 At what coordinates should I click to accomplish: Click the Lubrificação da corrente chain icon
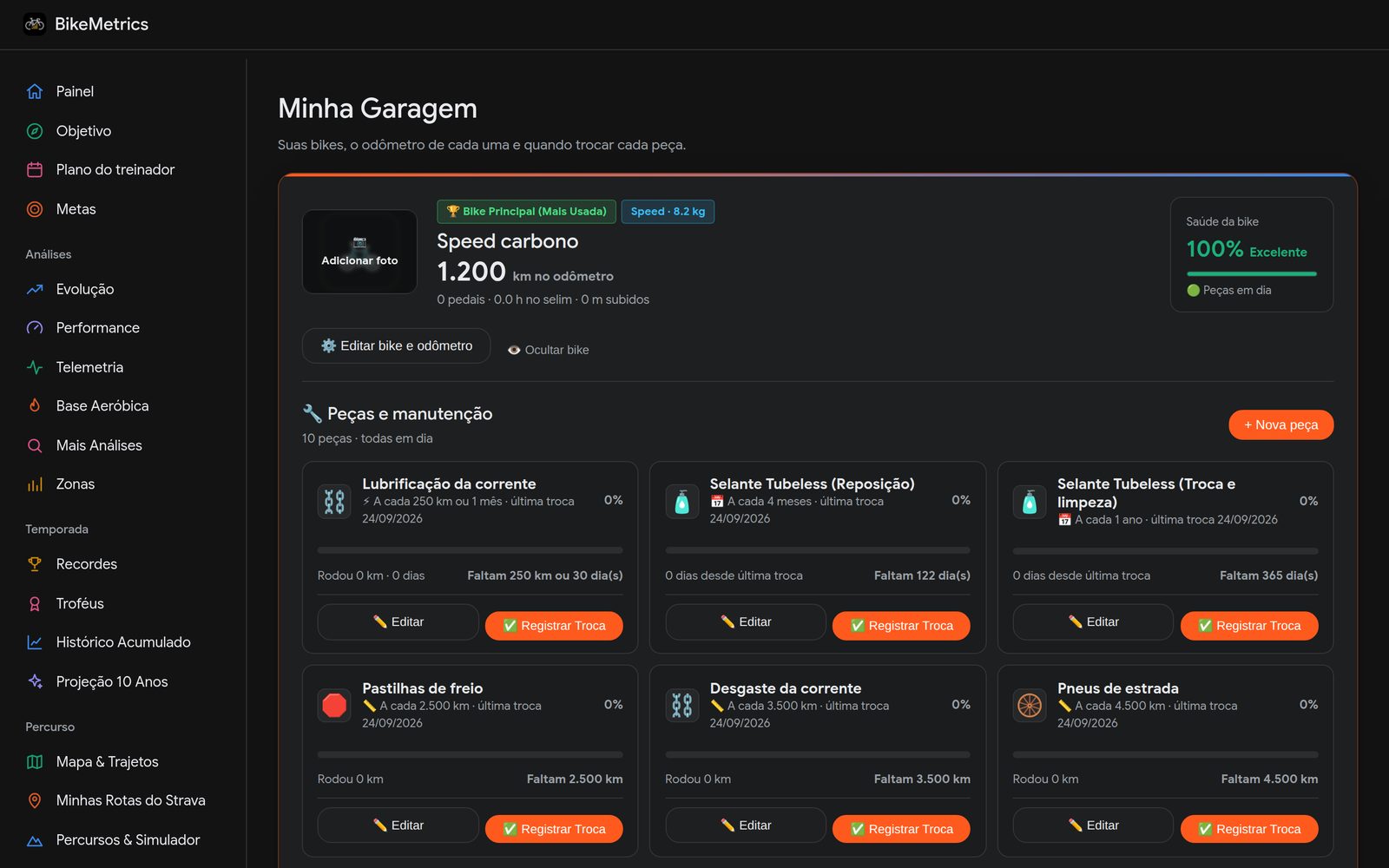pos(334,502)
